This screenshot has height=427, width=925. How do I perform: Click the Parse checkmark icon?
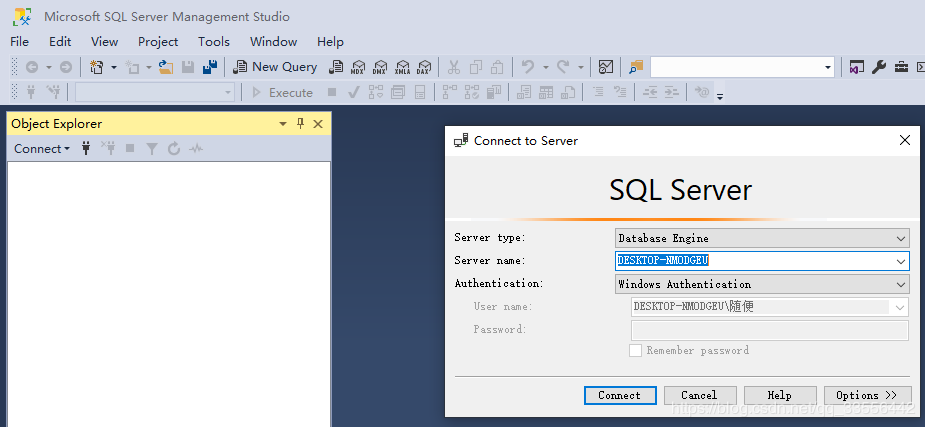[x=353, y=93]
